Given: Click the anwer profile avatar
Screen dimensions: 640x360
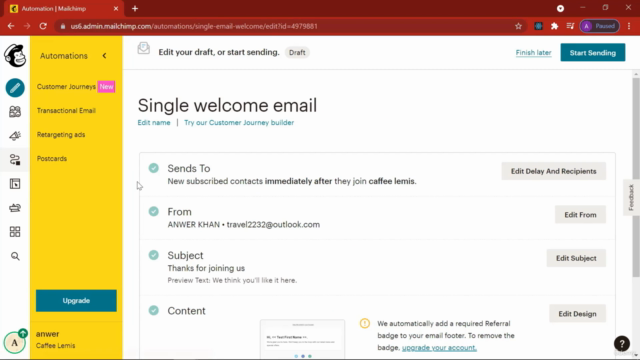Looking at the screenshot, I should tap(15, 342).
